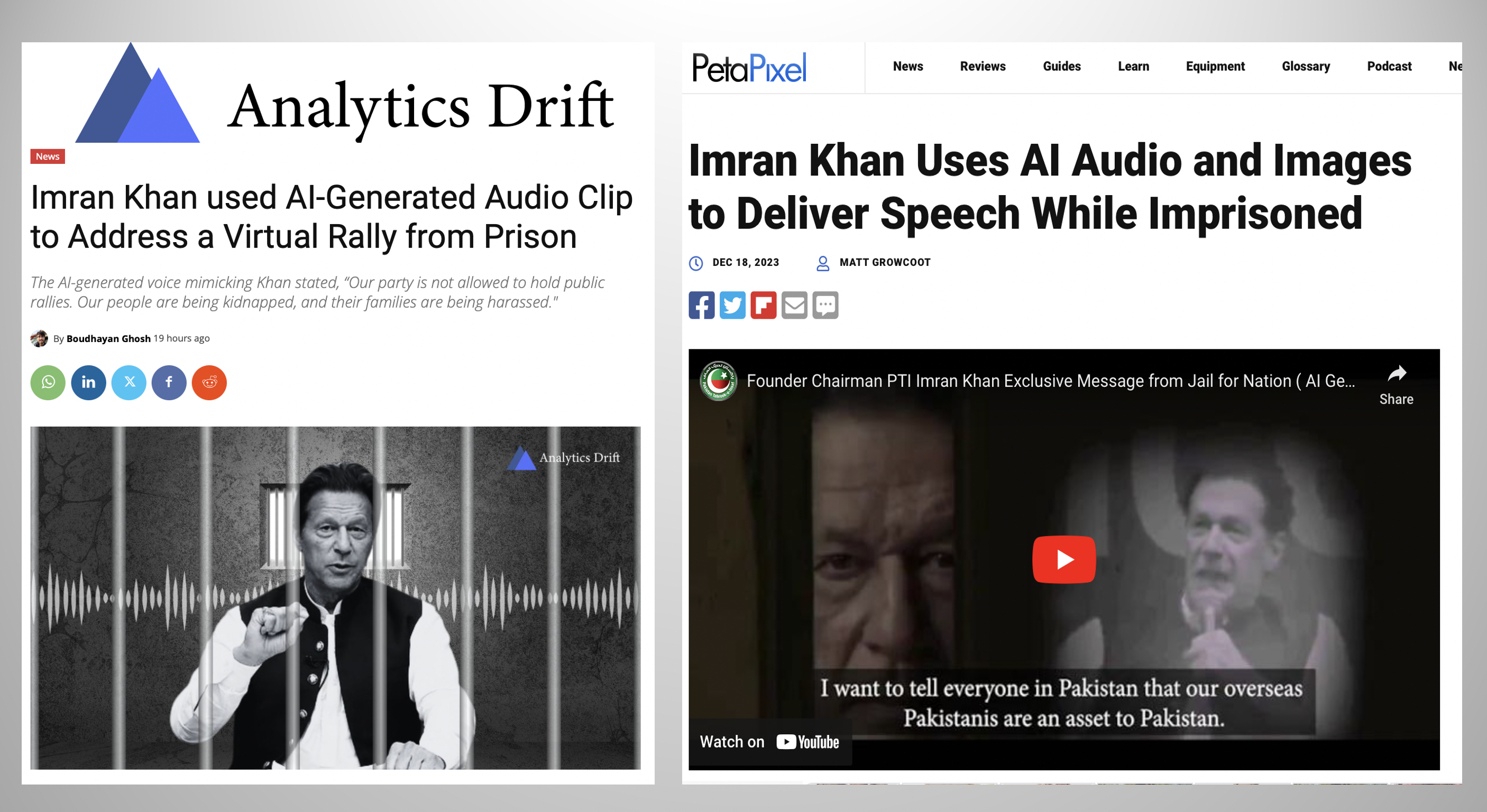Click the Flipboard share icon

tap(763, 304)
